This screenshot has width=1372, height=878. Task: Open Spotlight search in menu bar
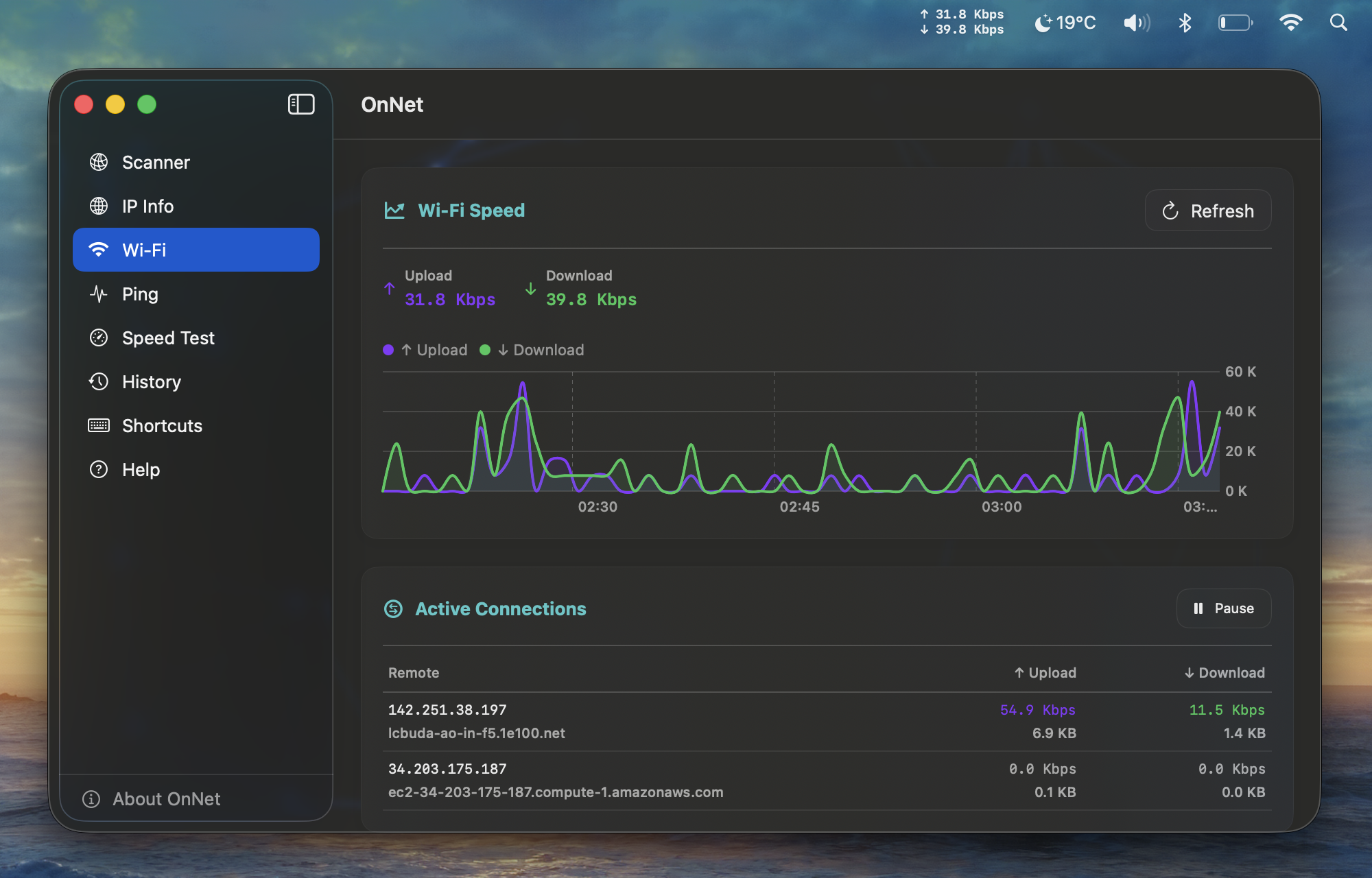1338,23
